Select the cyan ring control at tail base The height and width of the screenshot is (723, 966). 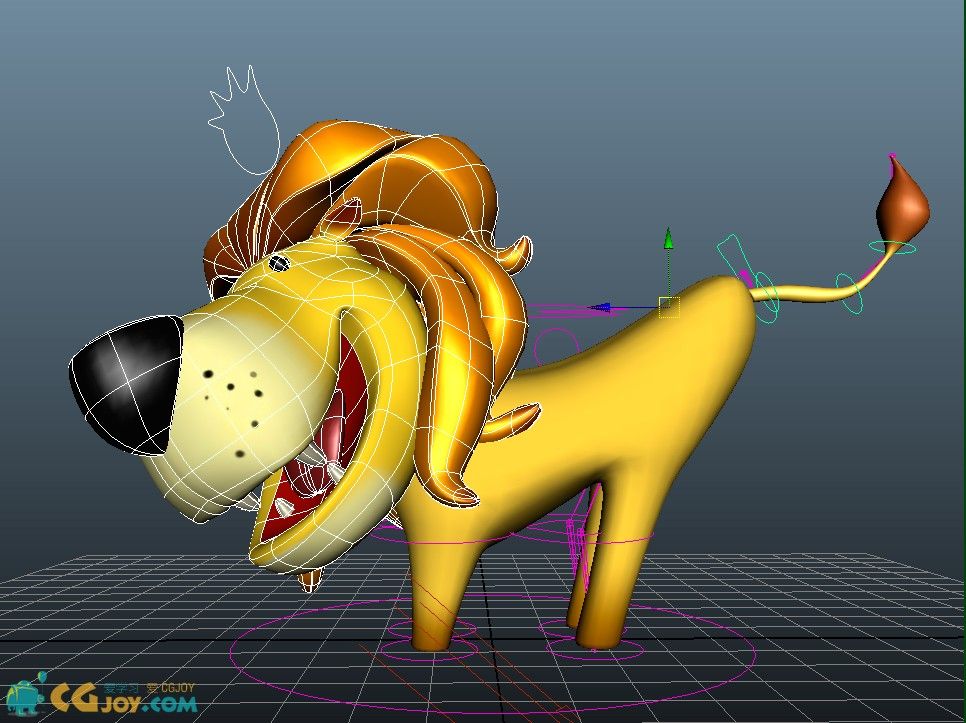click(765, 297)
